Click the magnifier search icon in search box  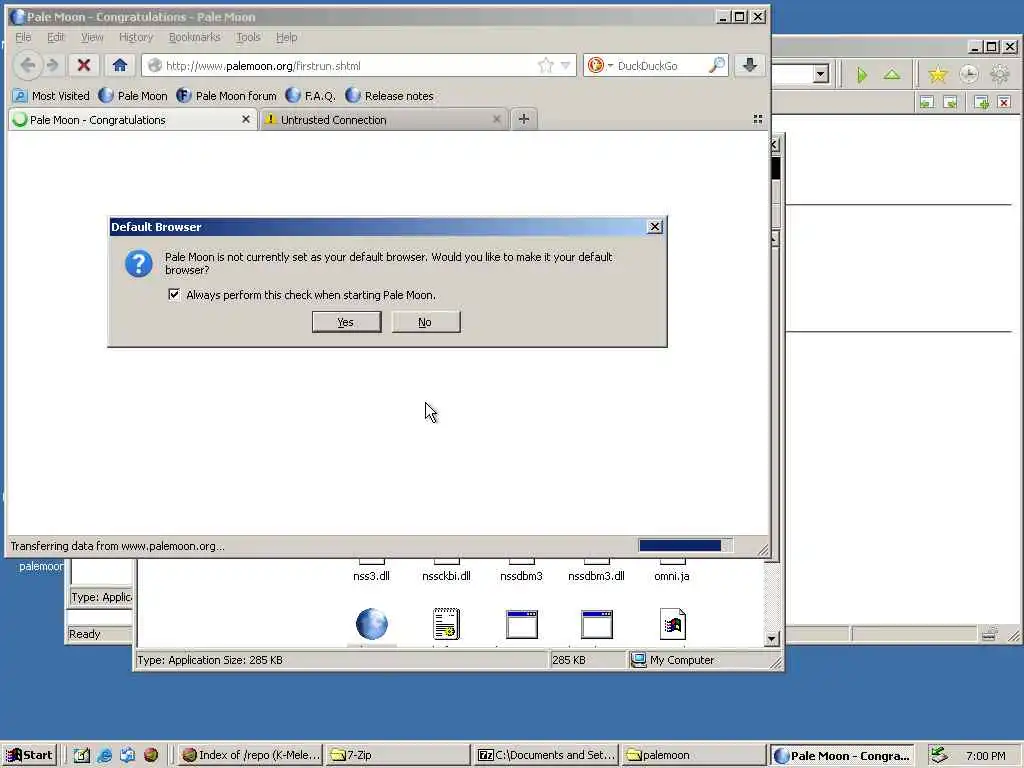tap(717, 65)
